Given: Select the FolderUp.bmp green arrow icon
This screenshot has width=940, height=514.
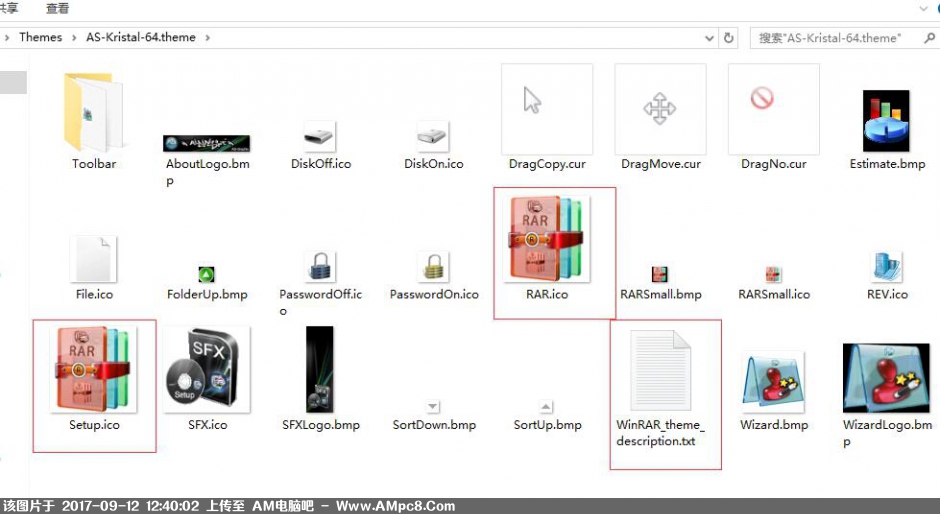Looking at the screenshot, I should 206,275.
